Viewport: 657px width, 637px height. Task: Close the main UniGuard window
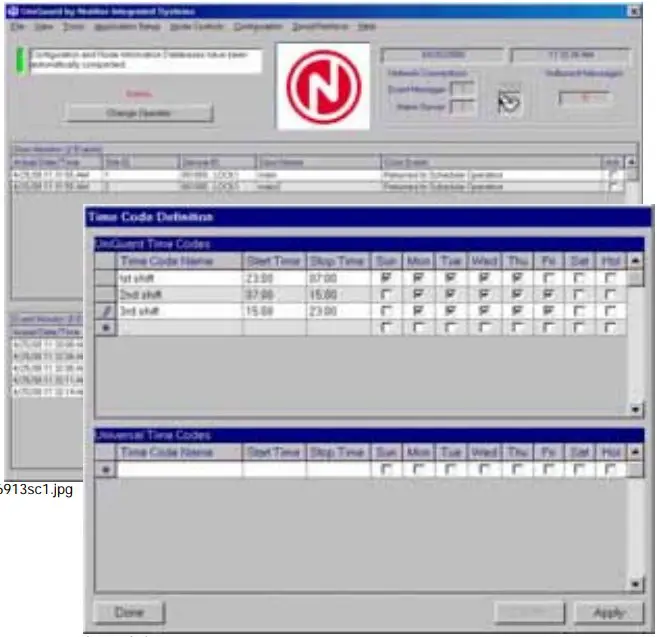click(x=635, y=11)
